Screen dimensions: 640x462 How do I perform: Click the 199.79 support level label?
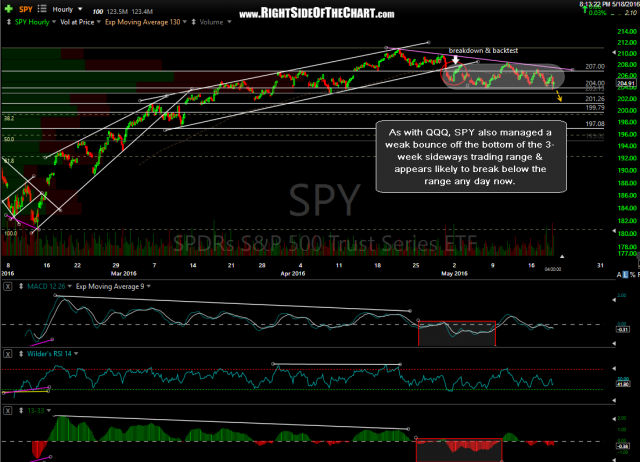(595, 108)
